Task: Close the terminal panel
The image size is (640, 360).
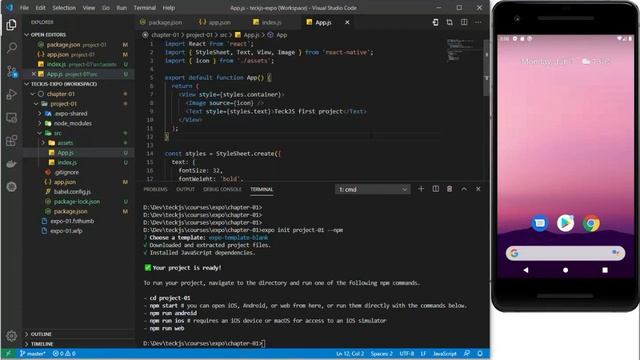Action: pos(478,189)
